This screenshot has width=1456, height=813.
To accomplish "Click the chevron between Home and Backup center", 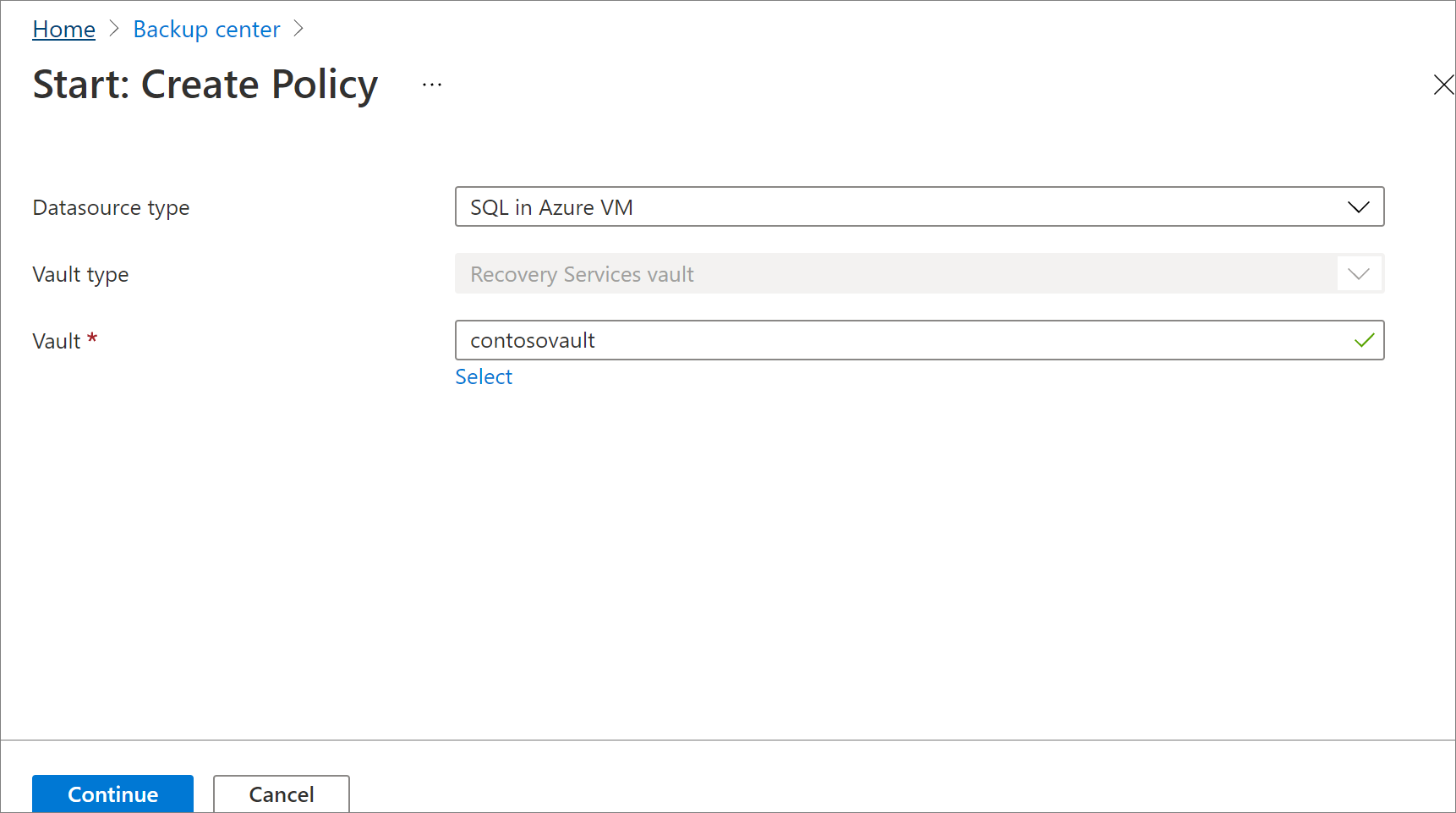I will (x=113, y=28).
